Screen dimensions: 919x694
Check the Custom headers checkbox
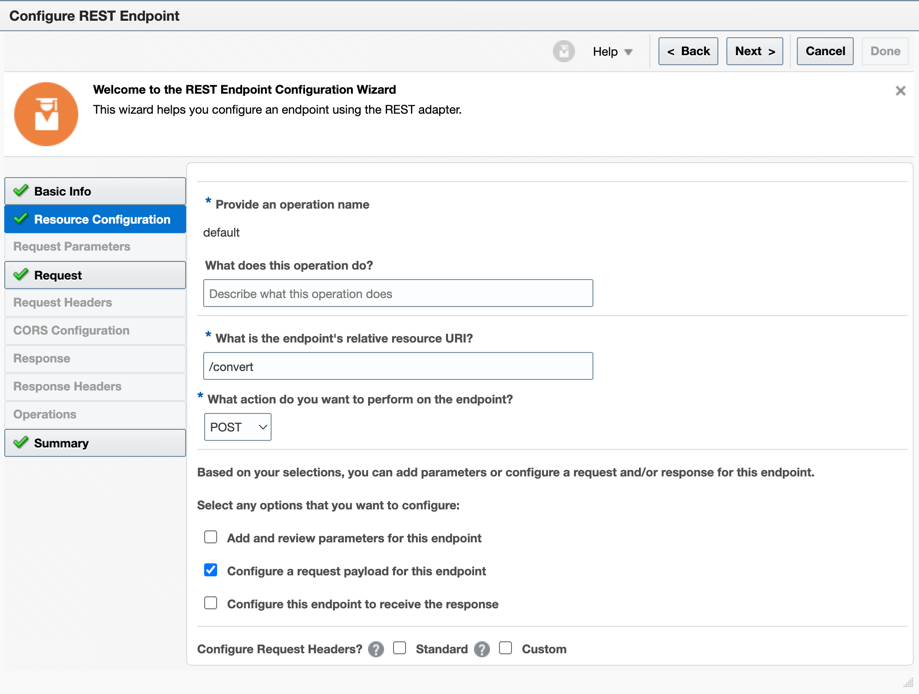[506, 649]
